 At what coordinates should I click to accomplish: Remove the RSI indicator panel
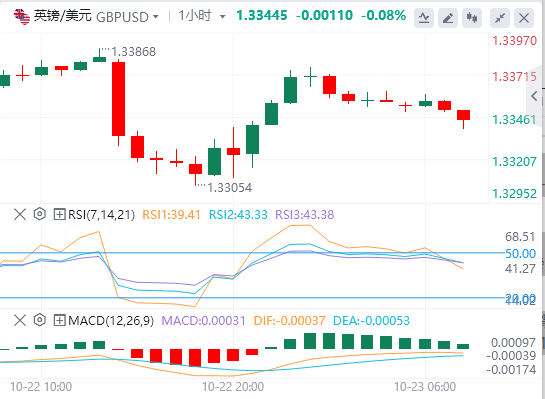[x=20, y=214]
